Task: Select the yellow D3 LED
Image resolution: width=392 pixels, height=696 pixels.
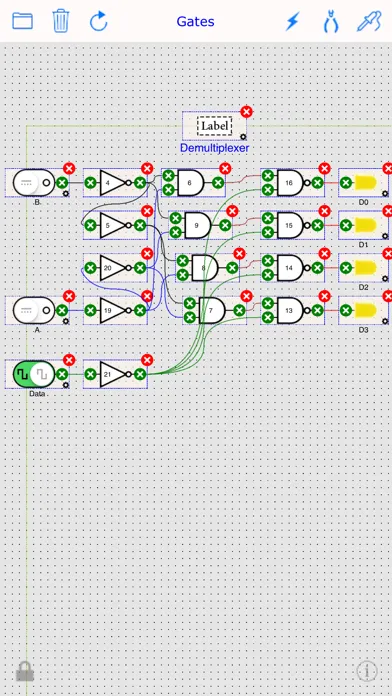Action: coord(366,310)
